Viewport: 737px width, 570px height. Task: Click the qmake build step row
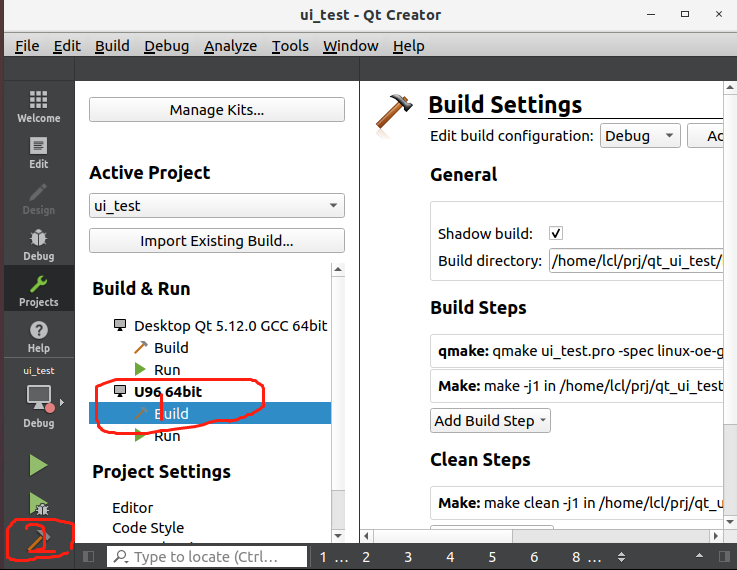[577, 351]
